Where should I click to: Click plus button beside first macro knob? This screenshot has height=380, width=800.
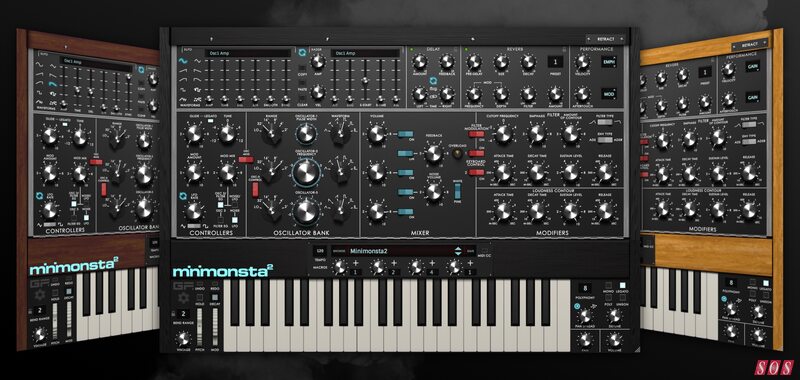[356, 264]
